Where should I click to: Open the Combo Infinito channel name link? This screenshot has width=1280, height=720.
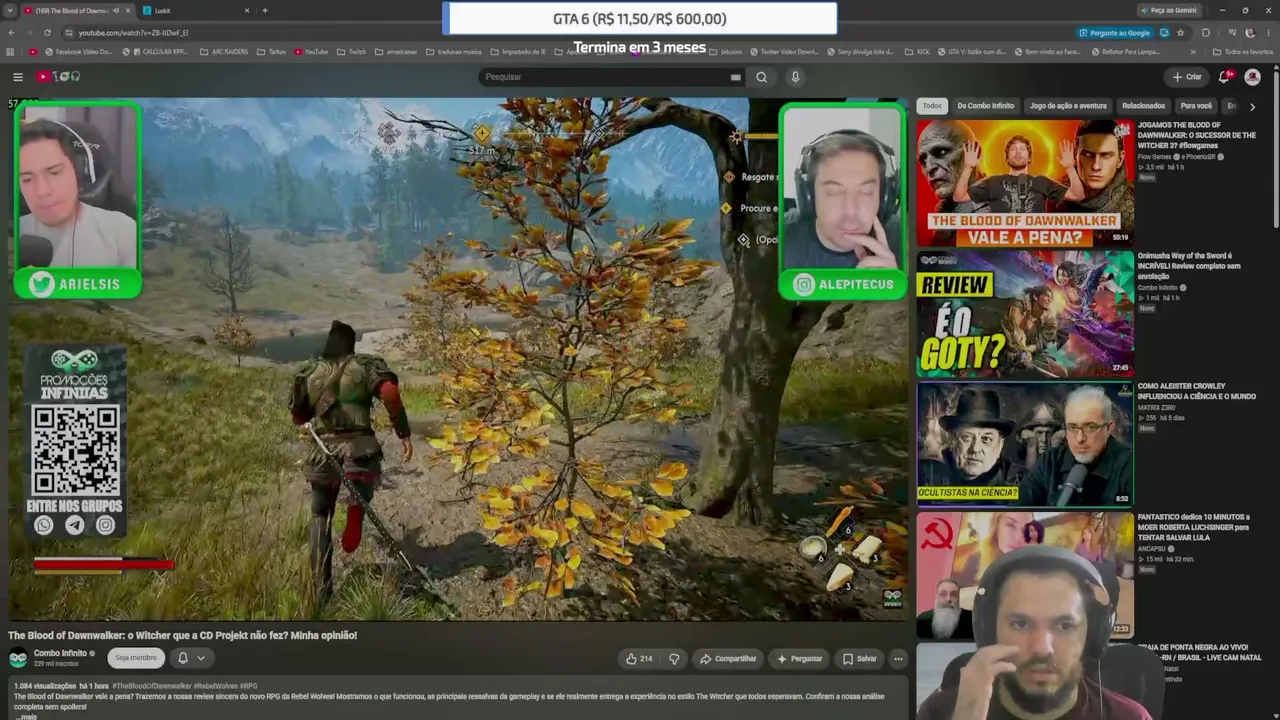coord(60,653)
